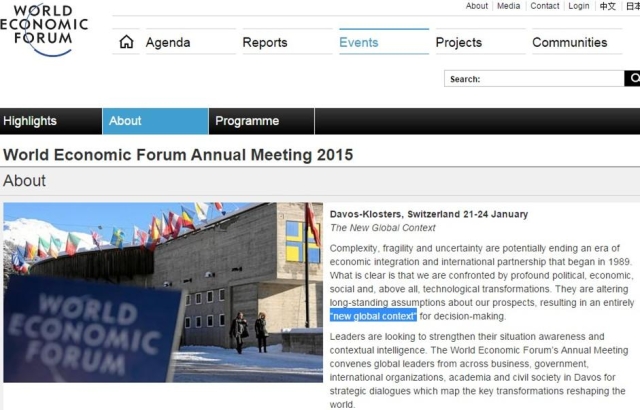This screenshot has width=640, height=410.
Task: Open the Media link in top bar
Action: pos(509,6)
